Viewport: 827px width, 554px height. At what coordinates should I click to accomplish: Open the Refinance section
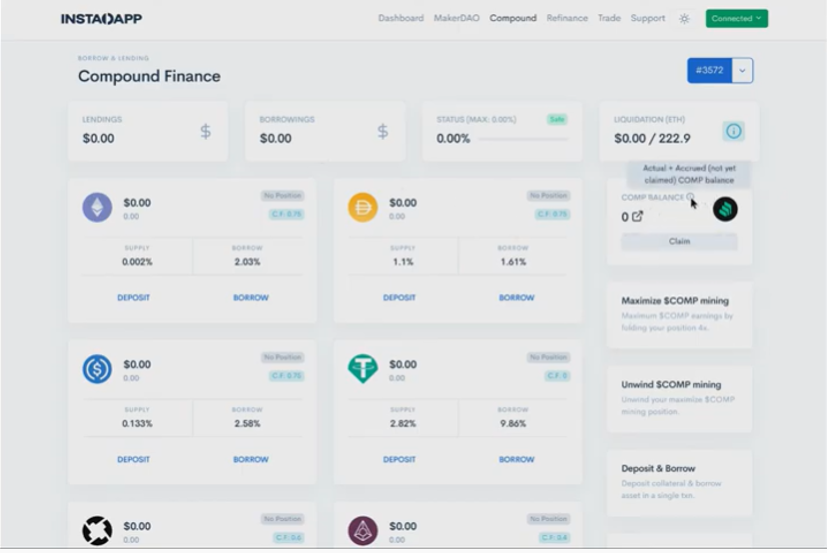point(567,18)
